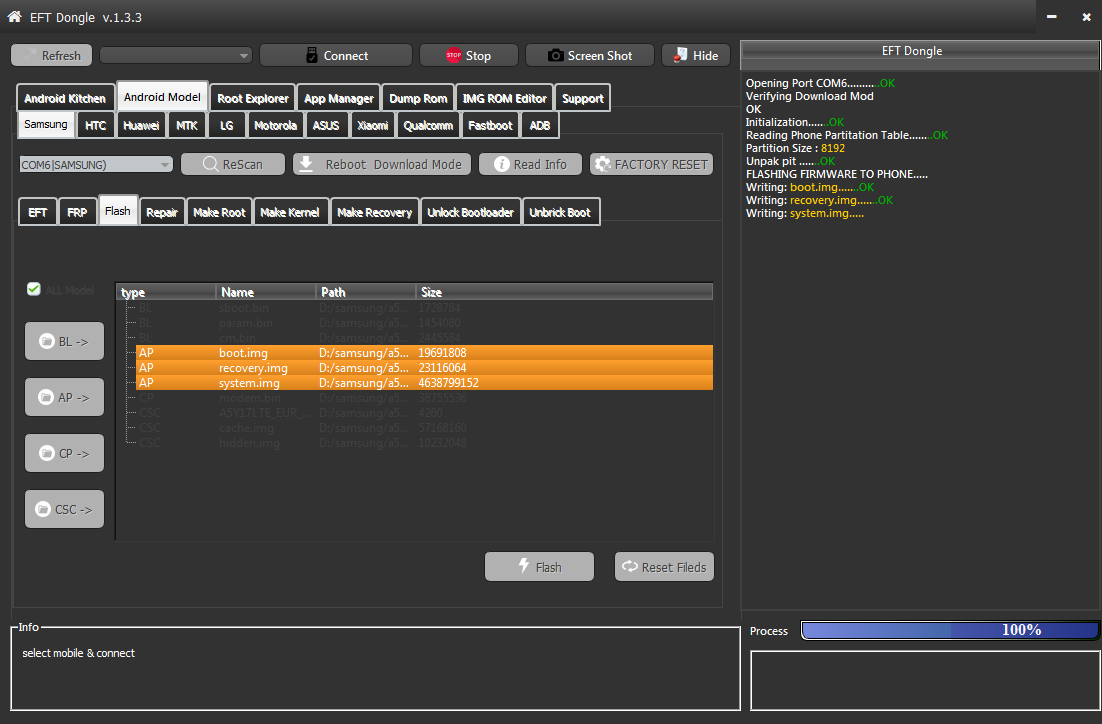This screenshot has height=724, width=1102.
Task: Click the Connect button with USB icon
Action: click(x=336, y=56)
